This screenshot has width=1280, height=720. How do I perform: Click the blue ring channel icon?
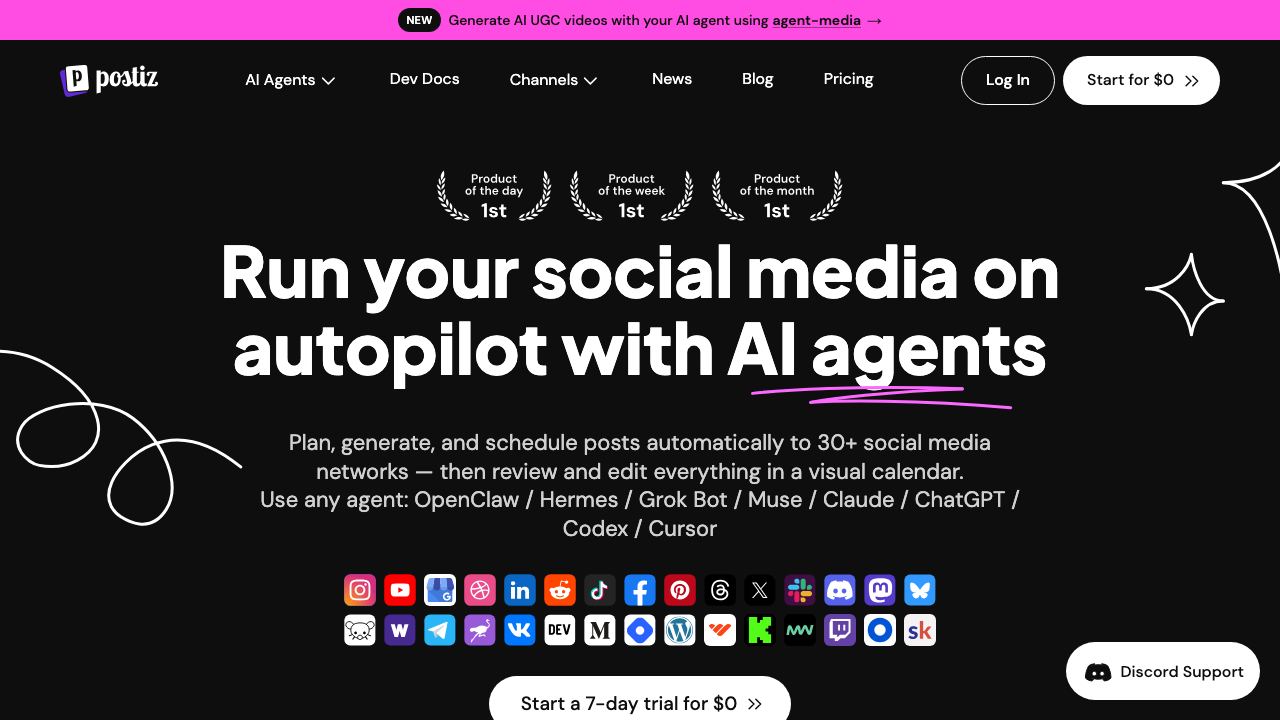pyautogui.click(x=880, y=630)
